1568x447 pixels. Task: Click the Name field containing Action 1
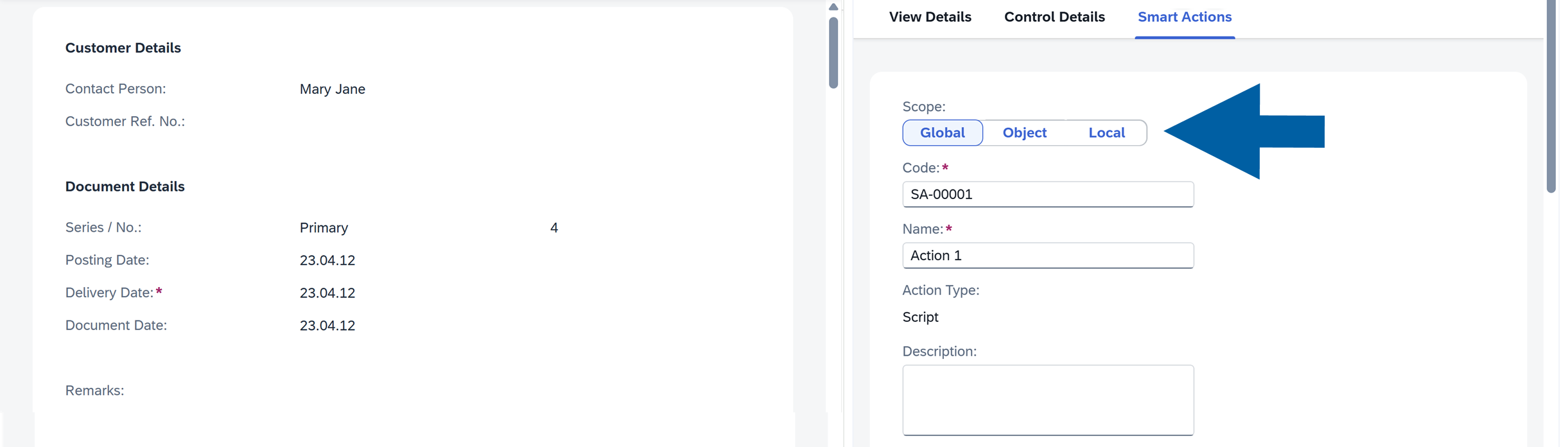[1047, 255]
